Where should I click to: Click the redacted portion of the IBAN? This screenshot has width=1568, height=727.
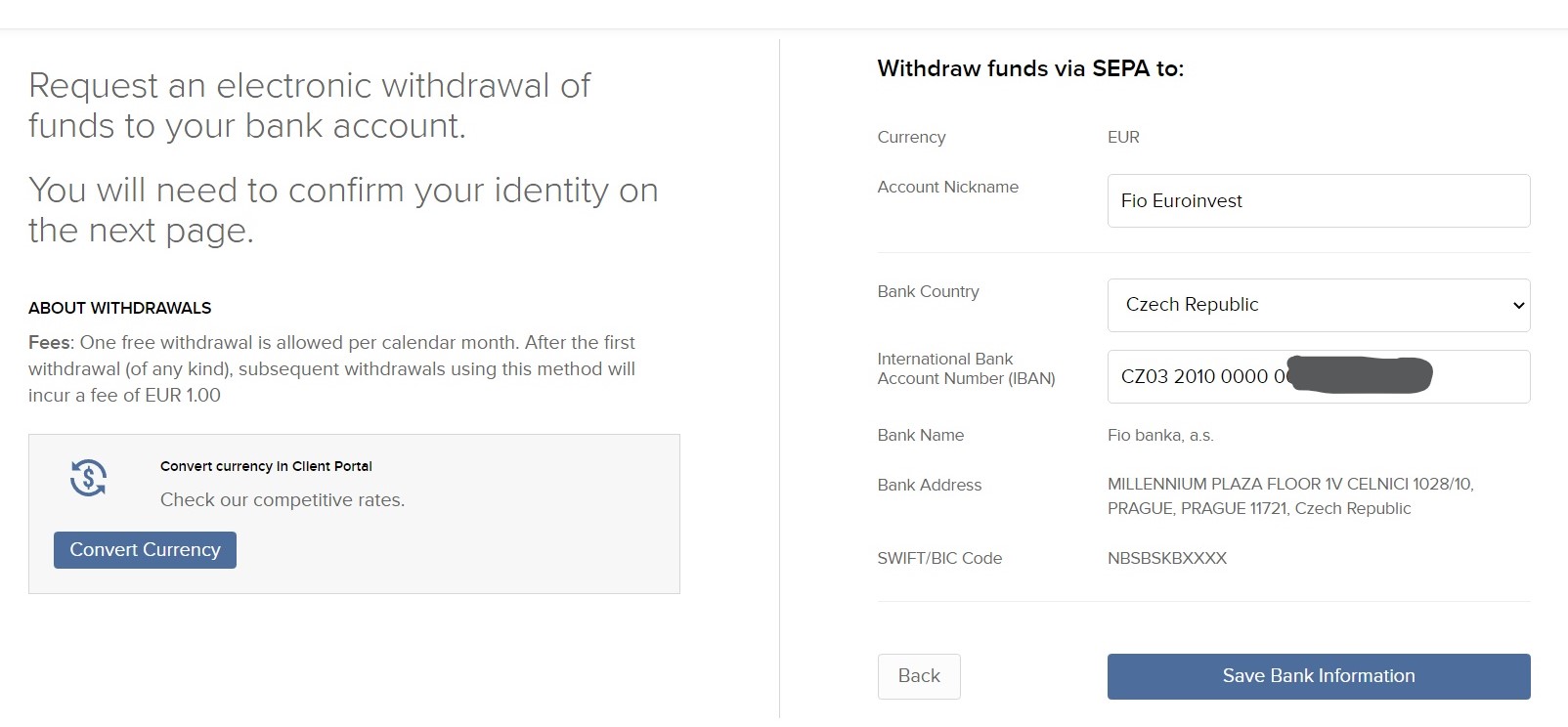pos(1363,376)
